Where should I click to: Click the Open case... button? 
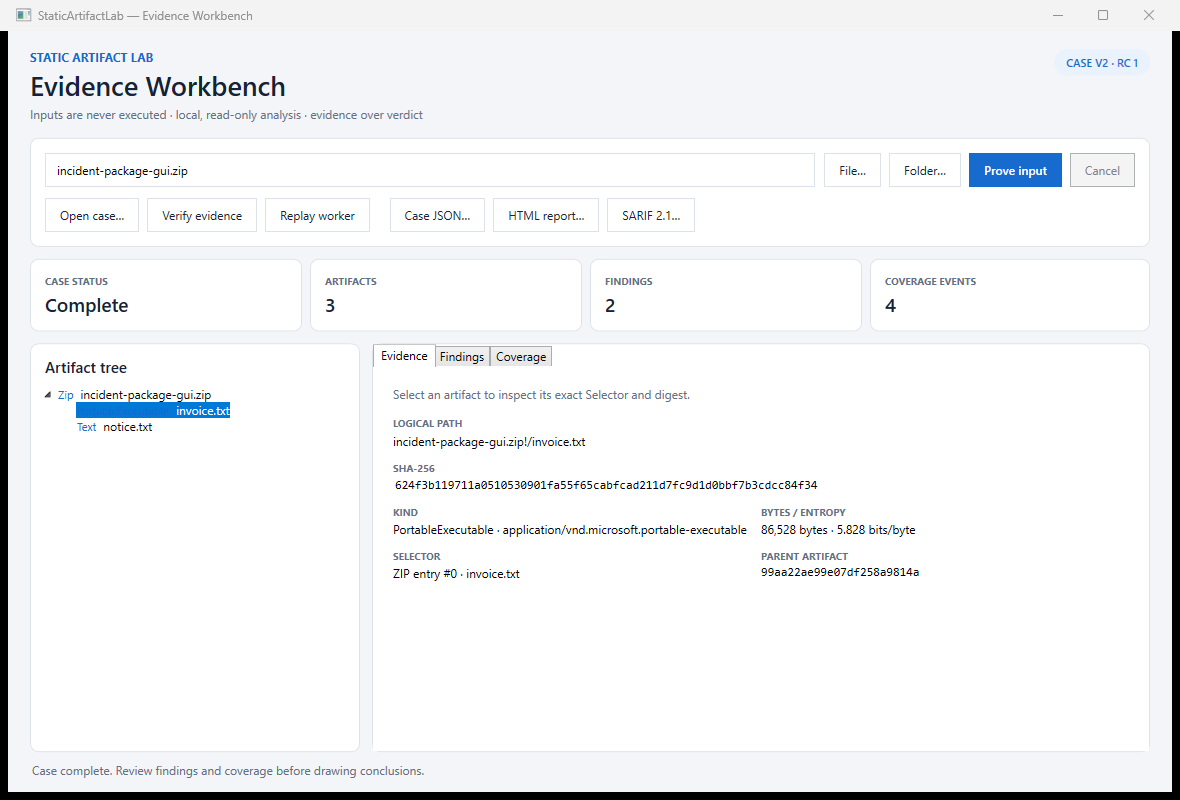[x=92, y=215]
